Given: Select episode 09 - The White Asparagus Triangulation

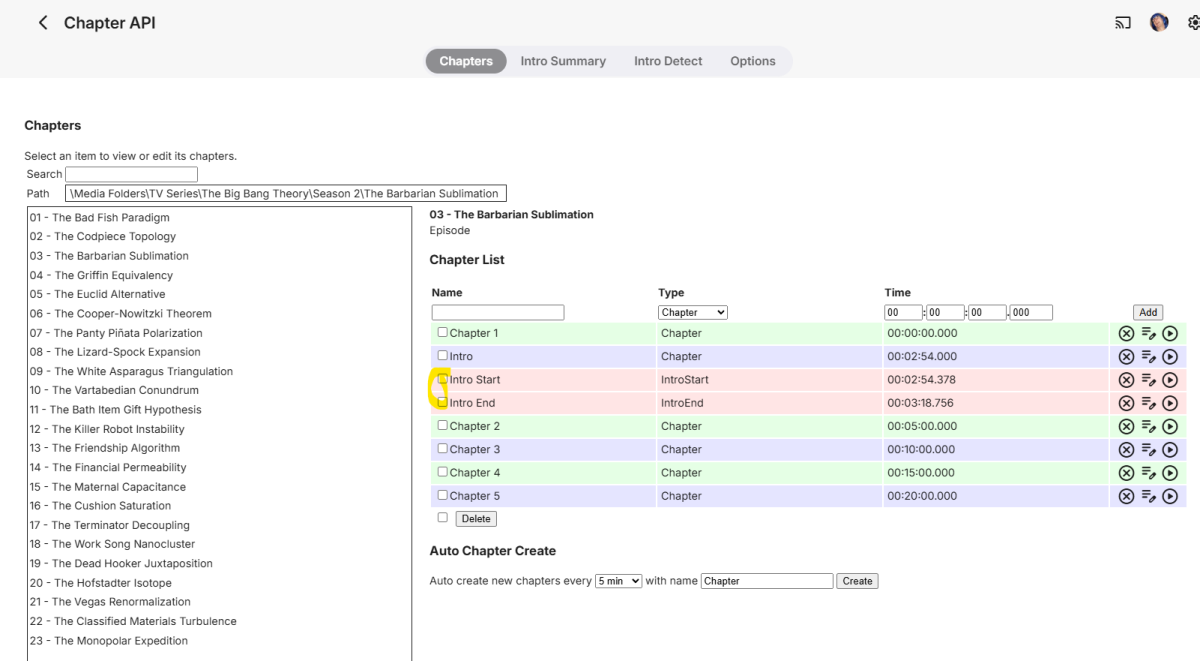Looking at the screenshot, I should (131, 371).
